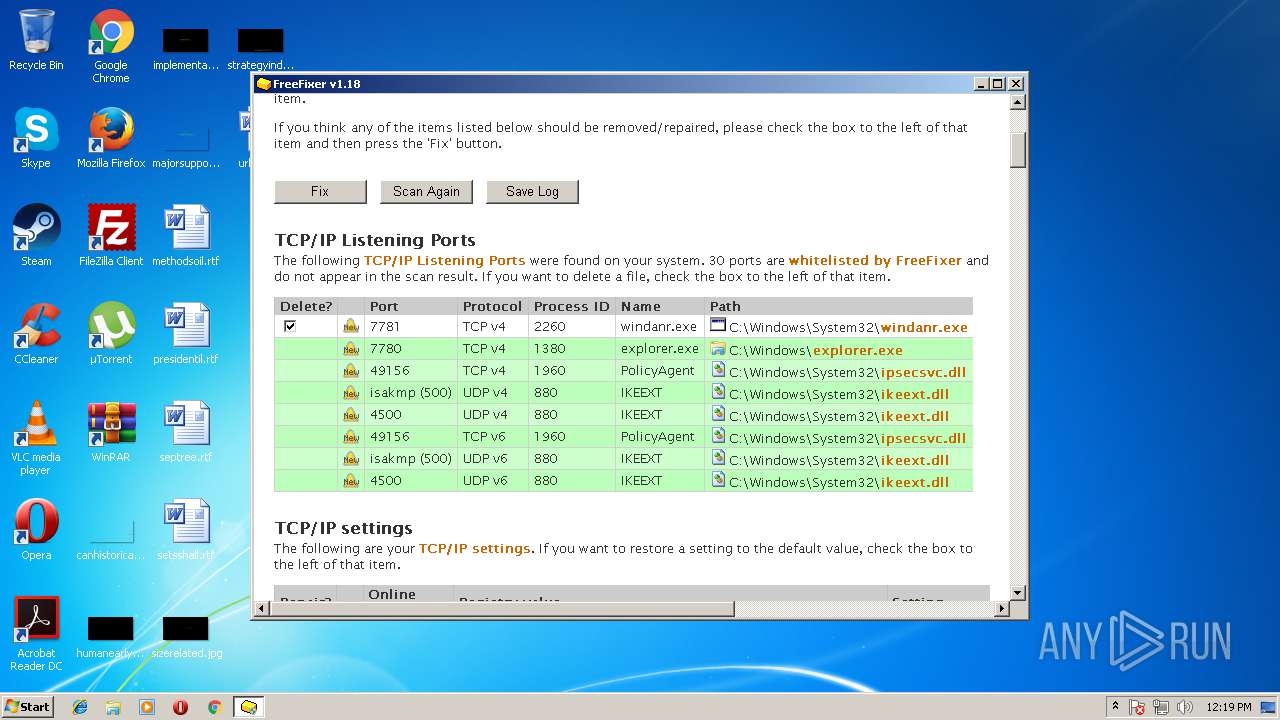Screen dimensions: 1280x720
Task: Select the septree.rtf desktop file
Action: point(186,432)
